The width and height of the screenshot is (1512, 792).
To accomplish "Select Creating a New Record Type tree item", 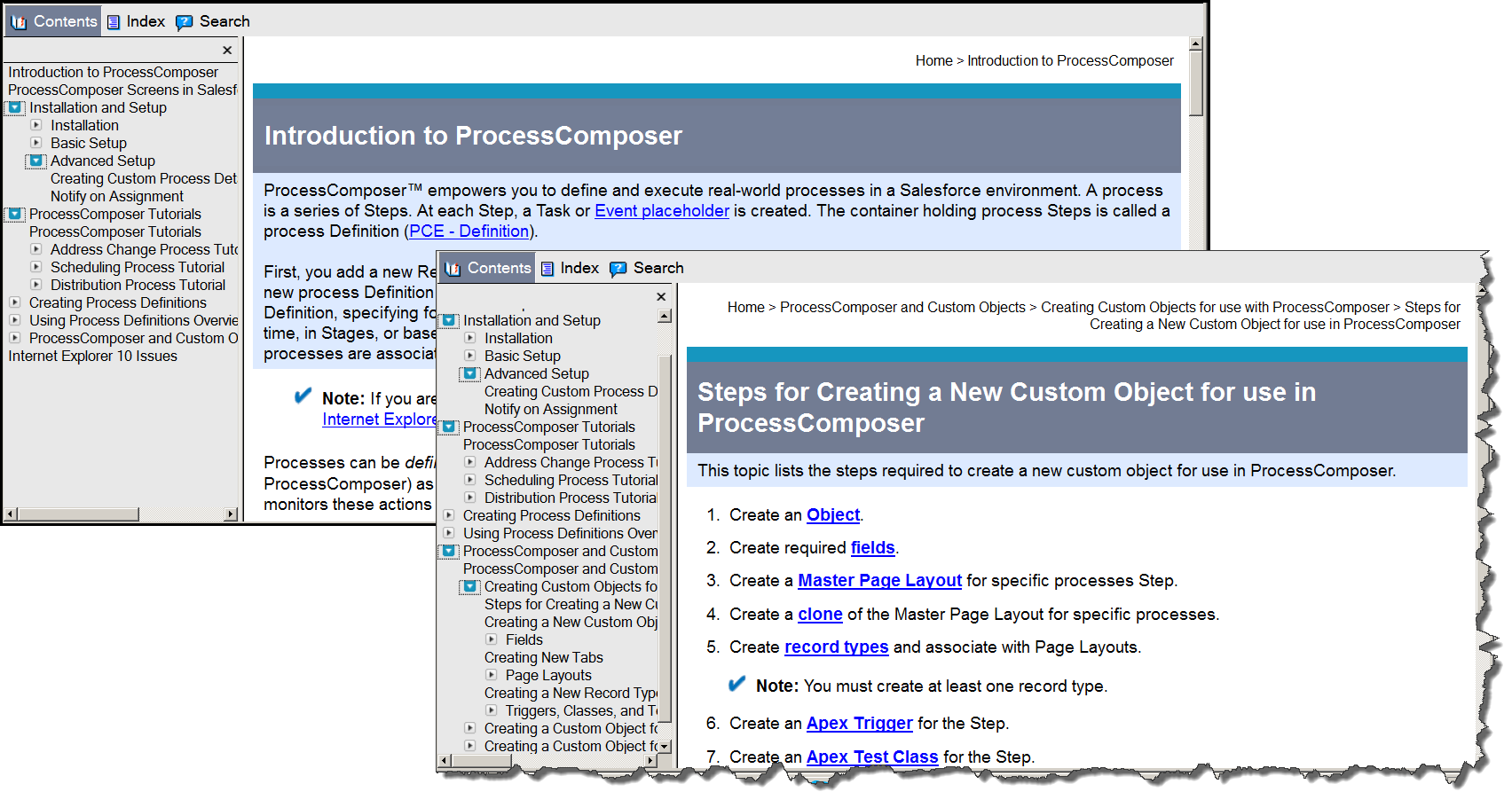I will click(x=571, y=693).
